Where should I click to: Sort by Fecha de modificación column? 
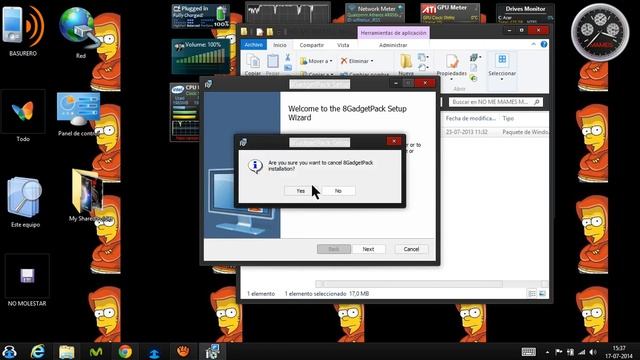point(471,118)
